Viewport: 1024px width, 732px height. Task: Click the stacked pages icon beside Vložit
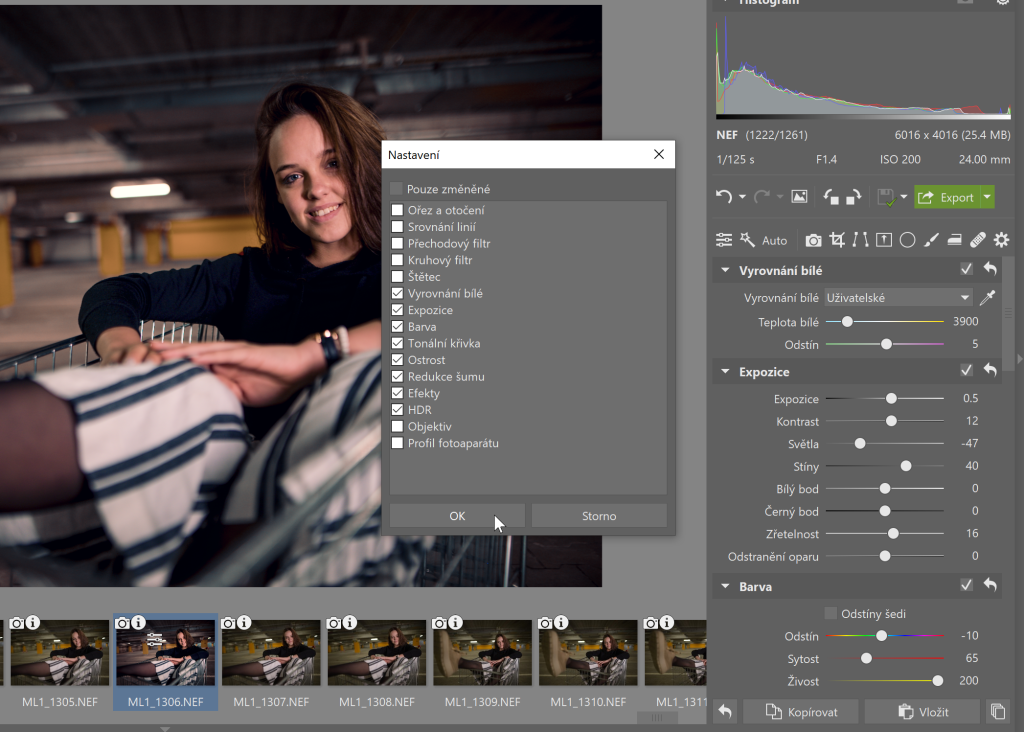tap(998, 711)
